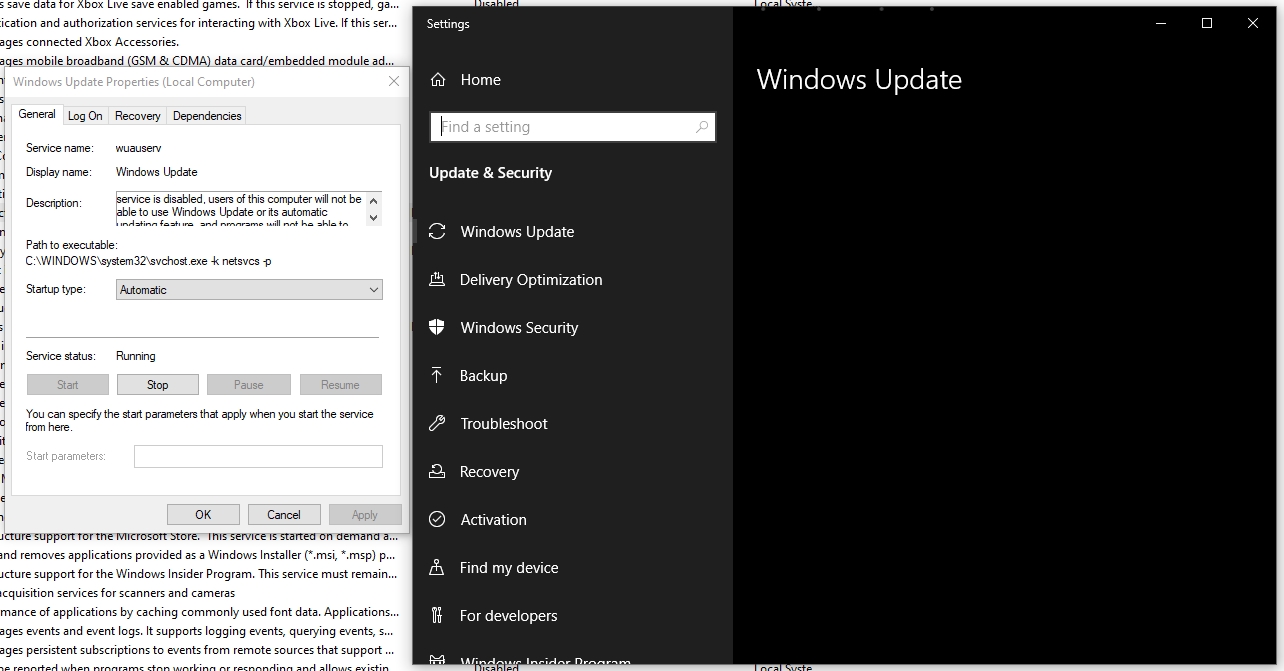Stop the Windows Update service
The height and width of the screenshot is (671, 1284).
click(x=158, y=385)
